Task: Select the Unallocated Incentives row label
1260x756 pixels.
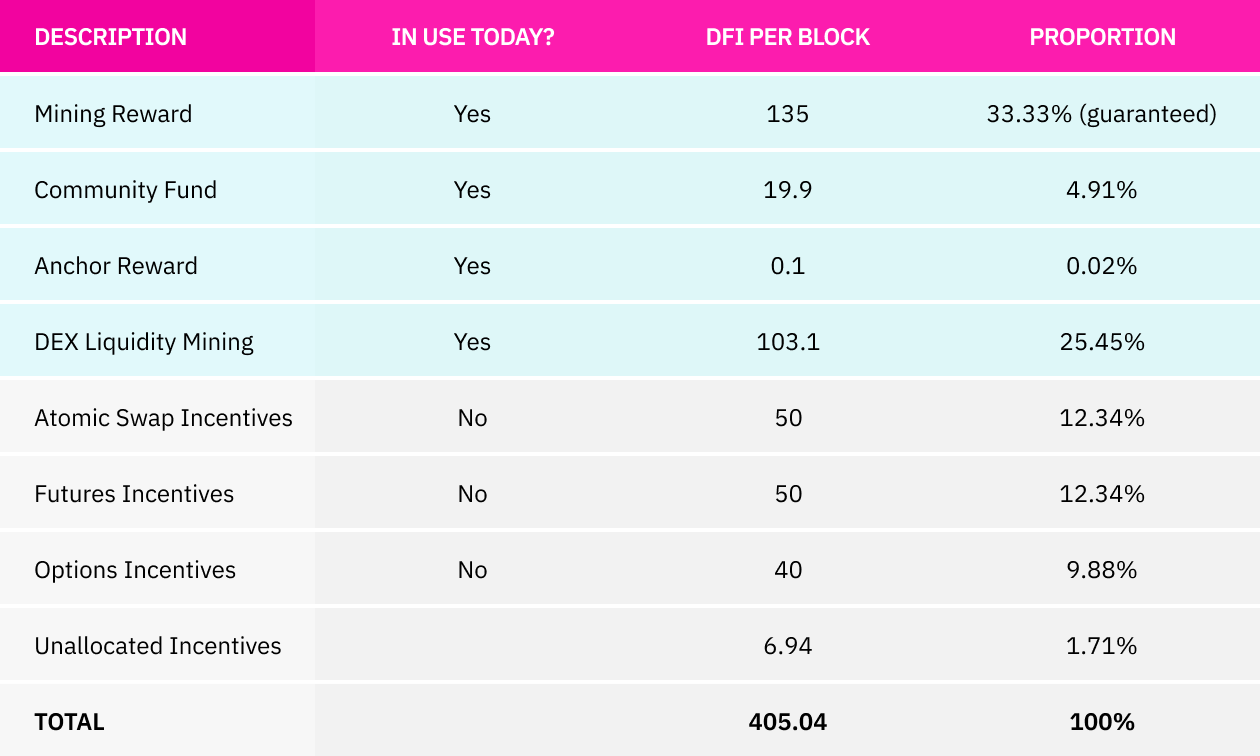Action: pos(158,646)
